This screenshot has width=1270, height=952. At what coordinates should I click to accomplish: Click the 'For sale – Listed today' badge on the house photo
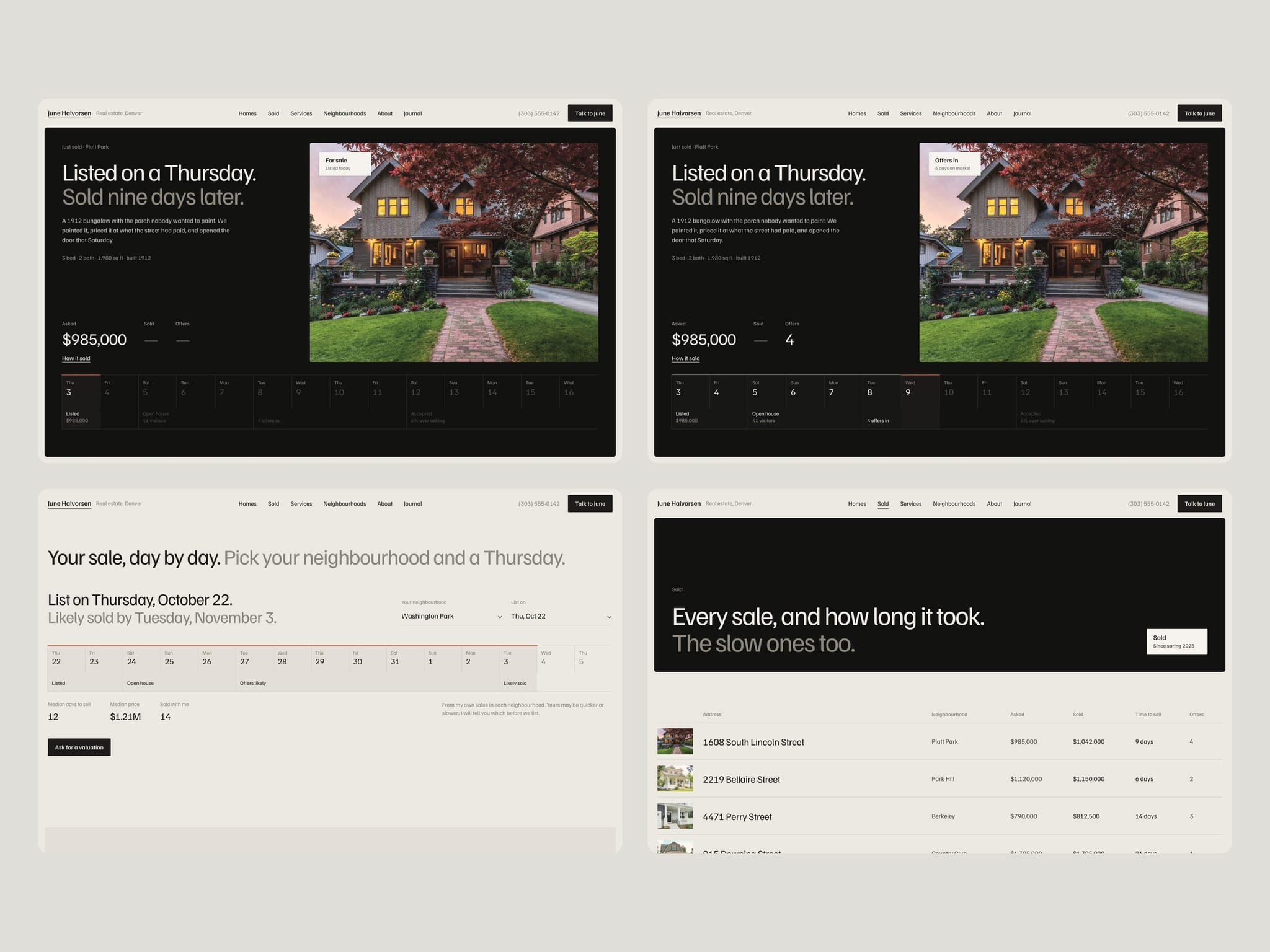345,164
